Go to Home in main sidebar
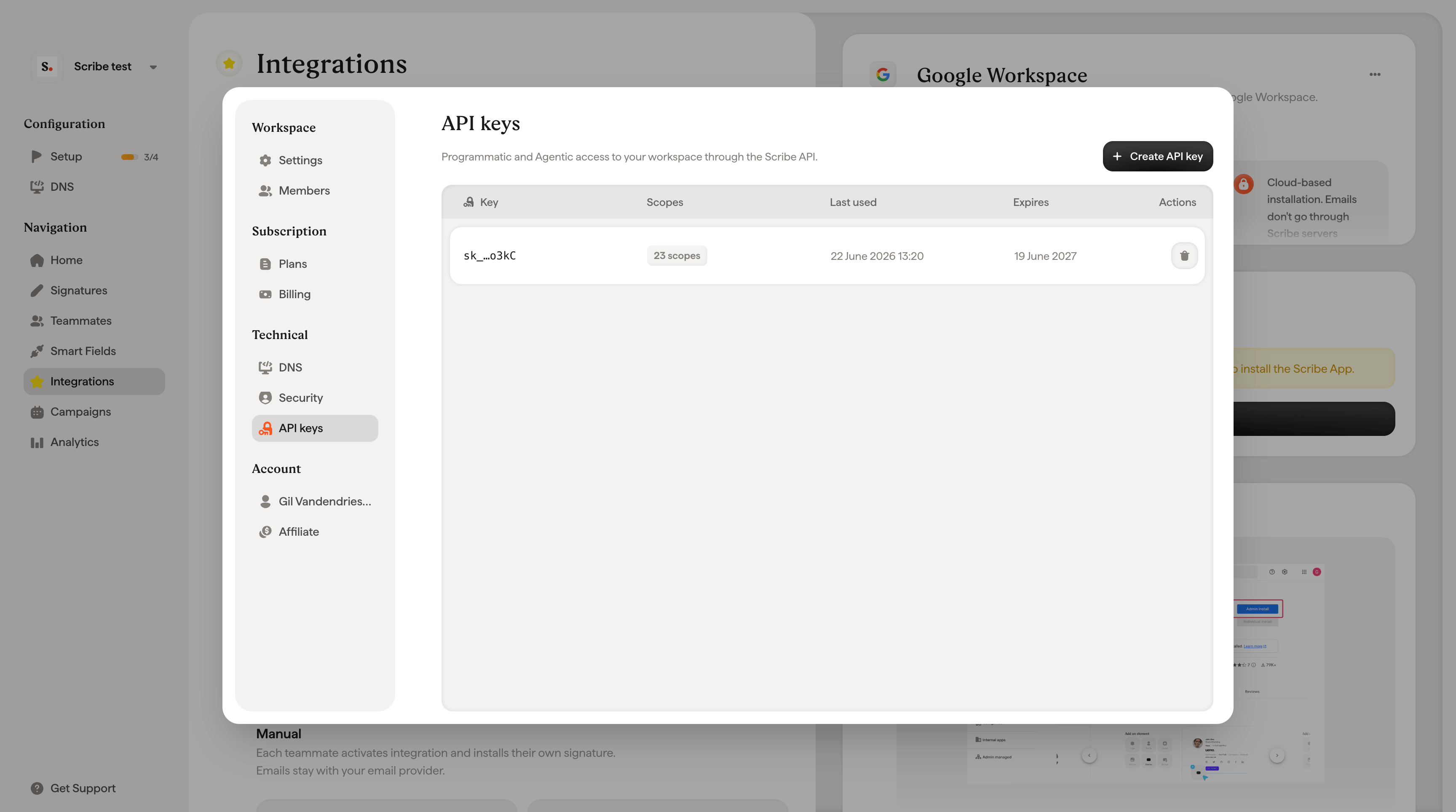 coord(94,261)
